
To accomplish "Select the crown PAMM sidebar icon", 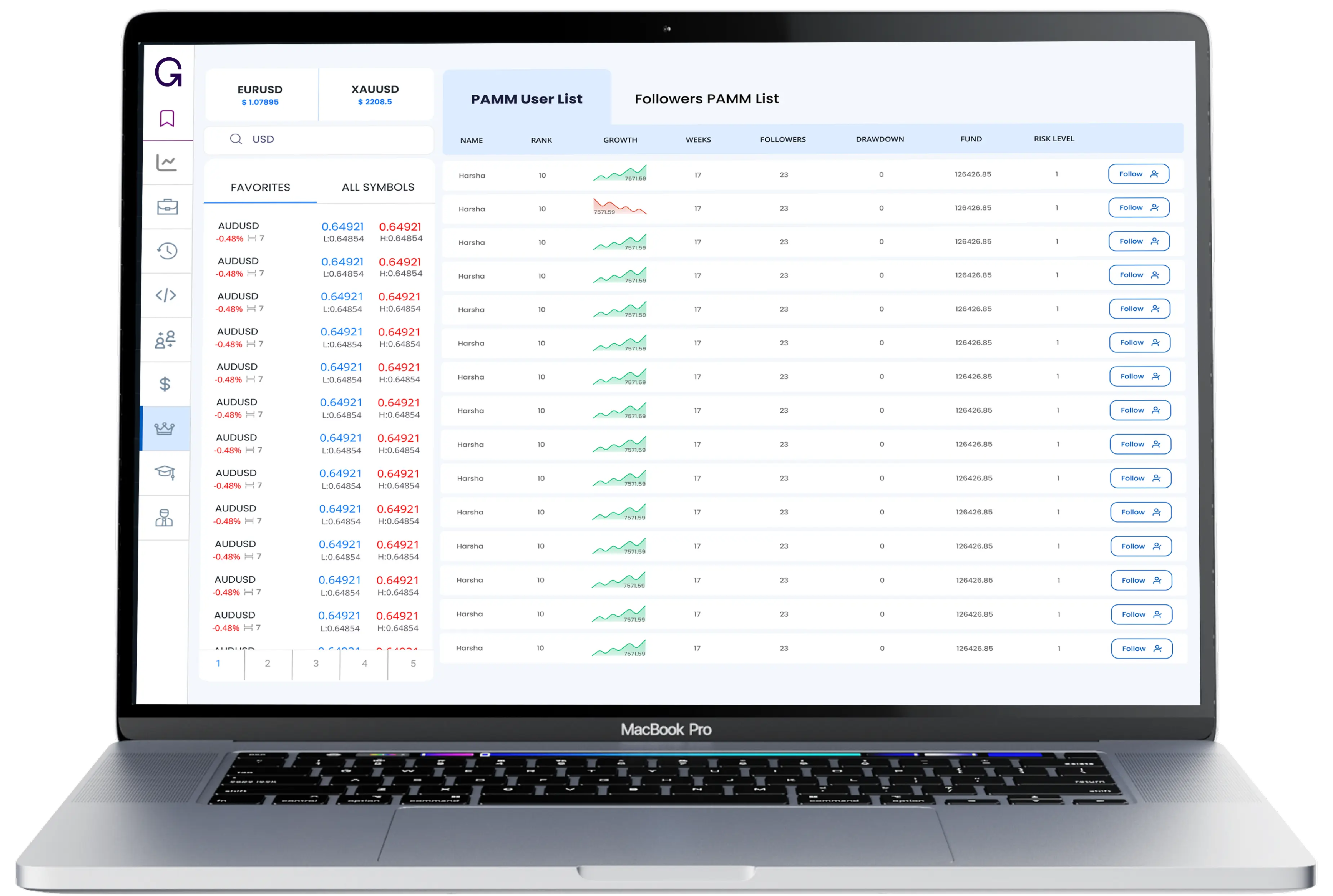I will tap(165, 428).
